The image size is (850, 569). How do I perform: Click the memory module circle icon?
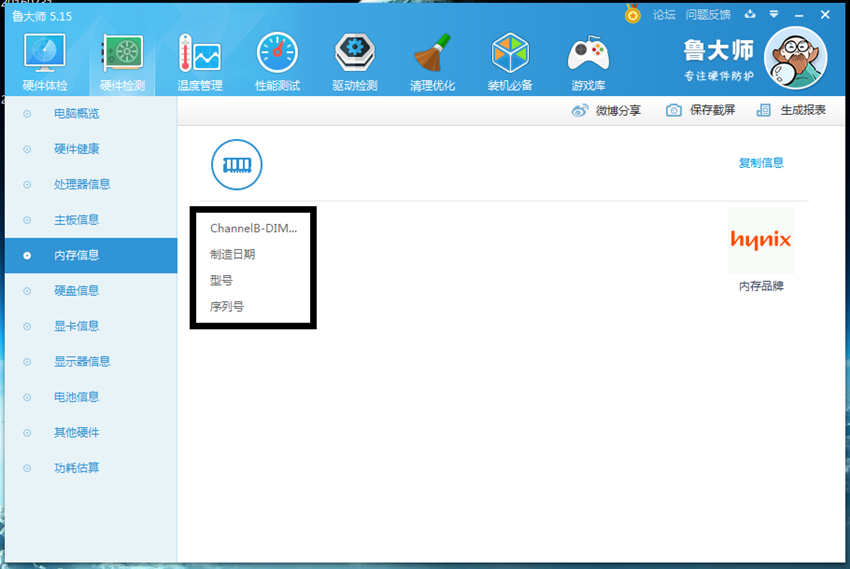tap(236, 165)
